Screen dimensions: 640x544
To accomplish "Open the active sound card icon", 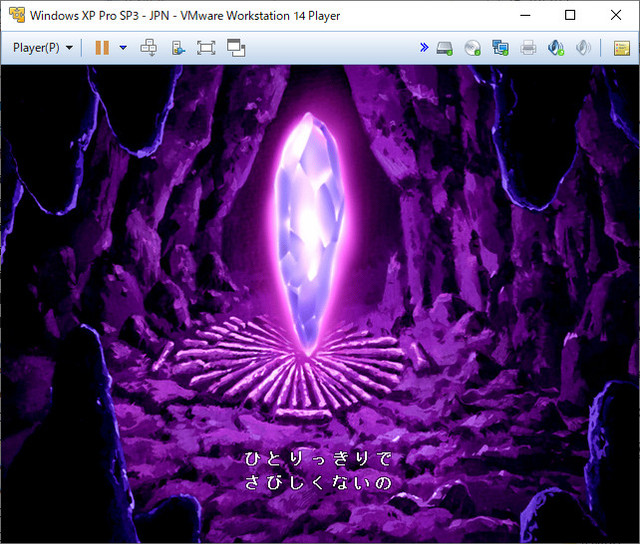I will tap(556, 48).
